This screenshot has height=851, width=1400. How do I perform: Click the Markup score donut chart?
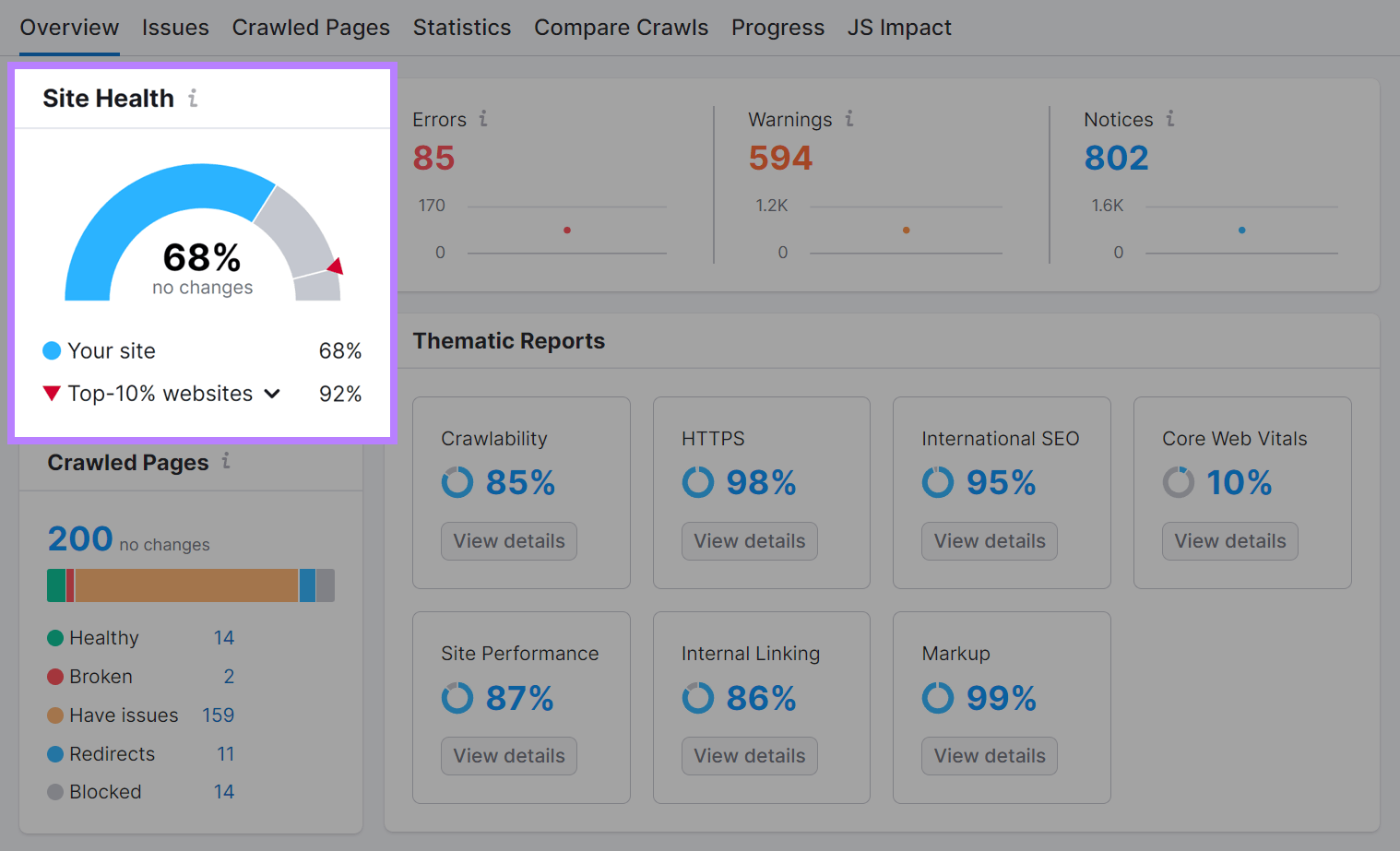pyautogui.click(x=938, y=697)
